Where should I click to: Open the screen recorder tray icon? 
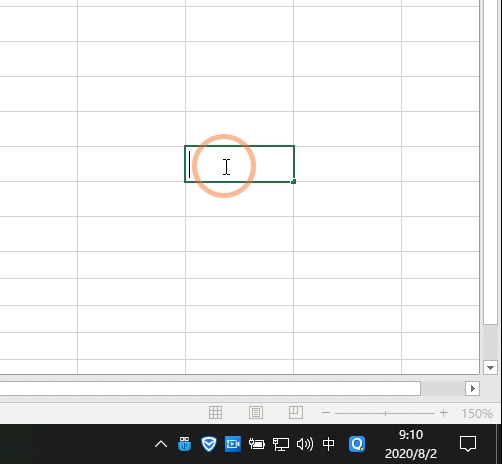(233, 444)
